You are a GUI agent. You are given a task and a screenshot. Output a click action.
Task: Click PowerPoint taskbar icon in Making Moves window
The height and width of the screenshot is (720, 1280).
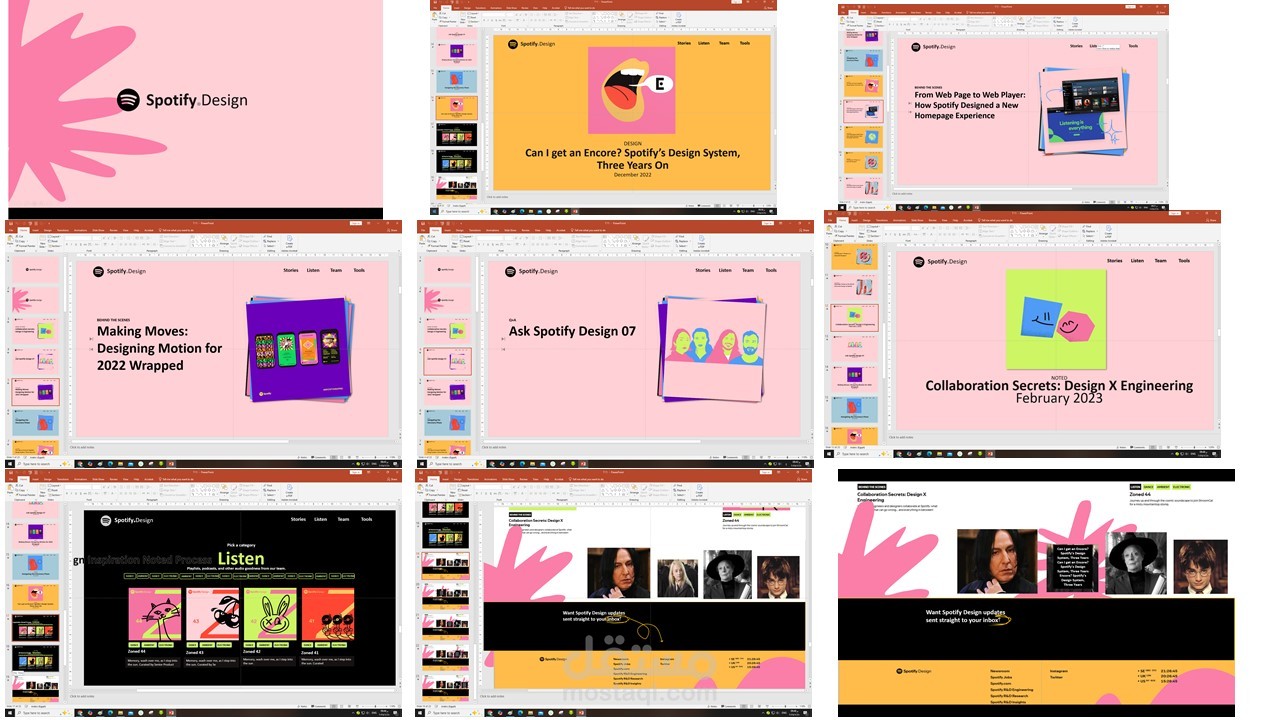tap(172, 464)
